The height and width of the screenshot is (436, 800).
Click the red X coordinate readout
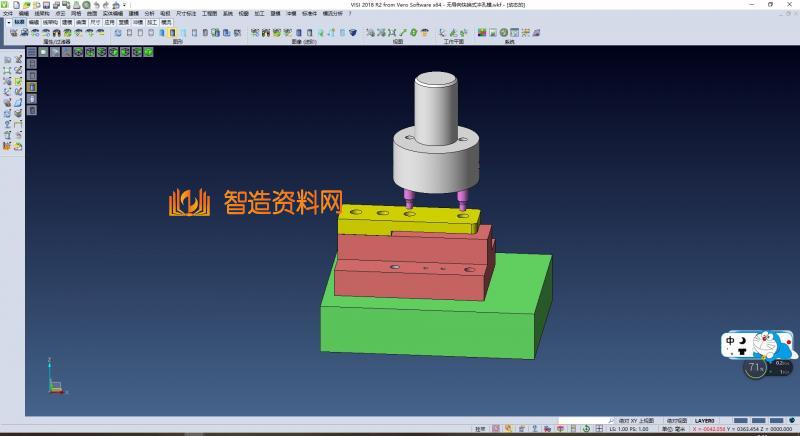coord(709,429)
